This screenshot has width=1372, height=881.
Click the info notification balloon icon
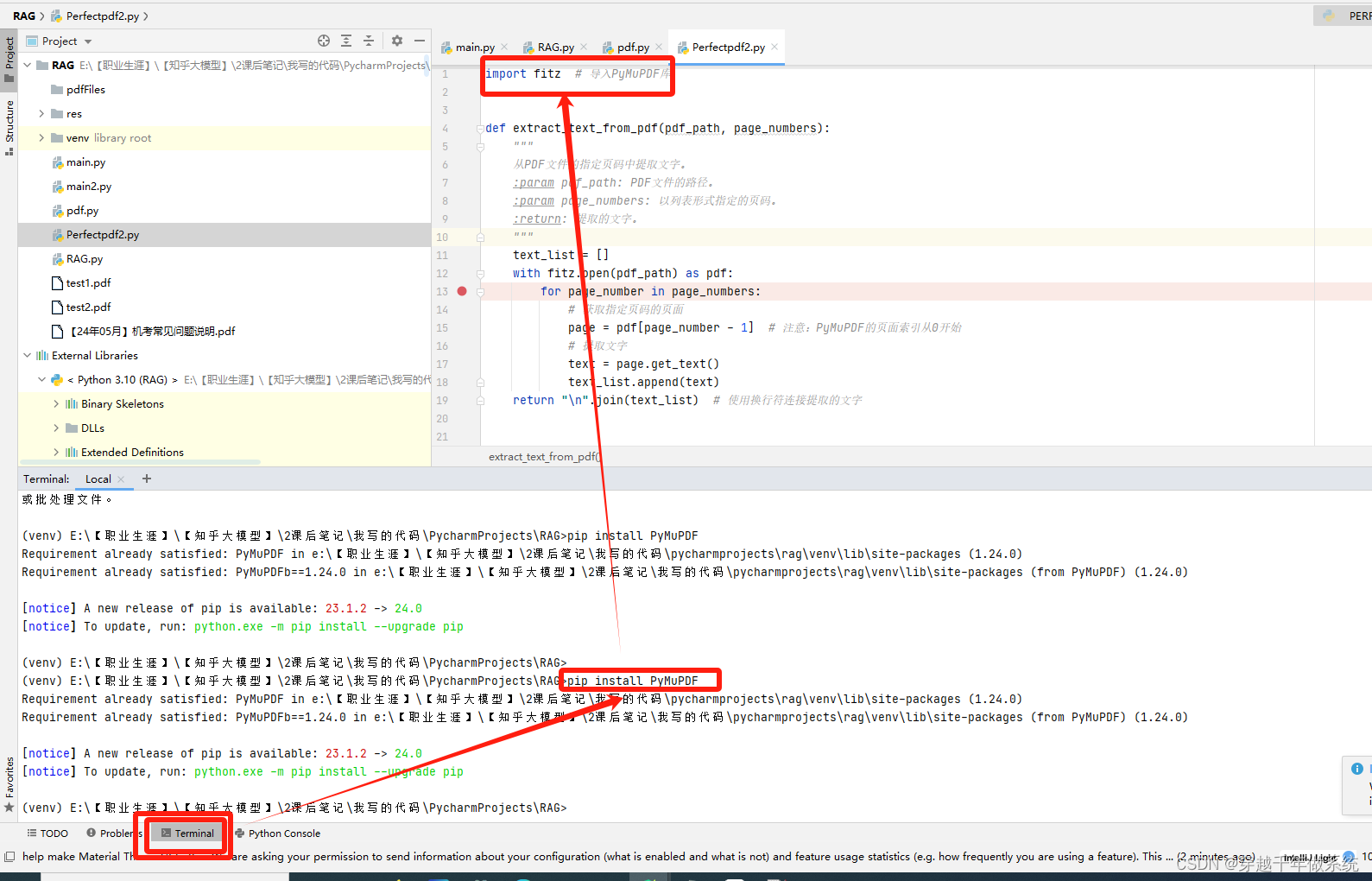pyautogui.click(x=1357, y=769)
